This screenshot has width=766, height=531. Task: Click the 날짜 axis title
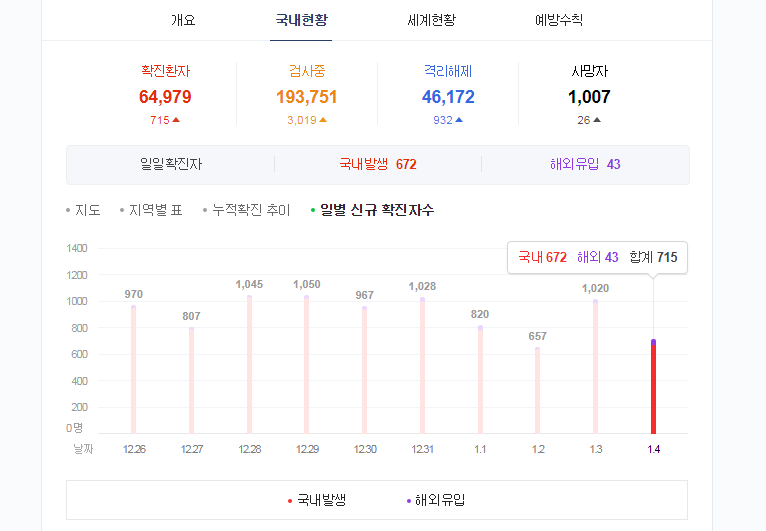[x=83, y=448]
